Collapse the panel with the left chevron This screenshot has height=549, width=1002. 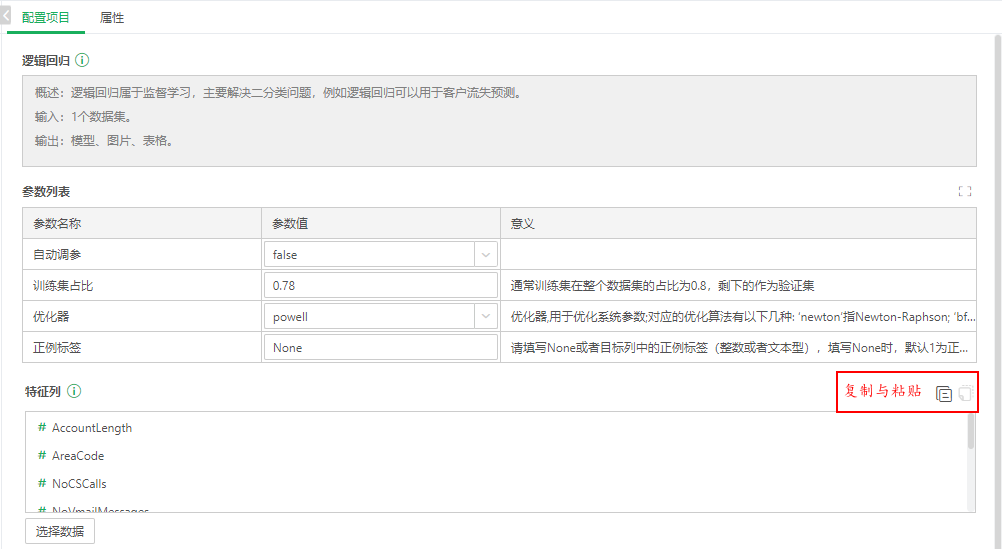[x=6, y=17]
